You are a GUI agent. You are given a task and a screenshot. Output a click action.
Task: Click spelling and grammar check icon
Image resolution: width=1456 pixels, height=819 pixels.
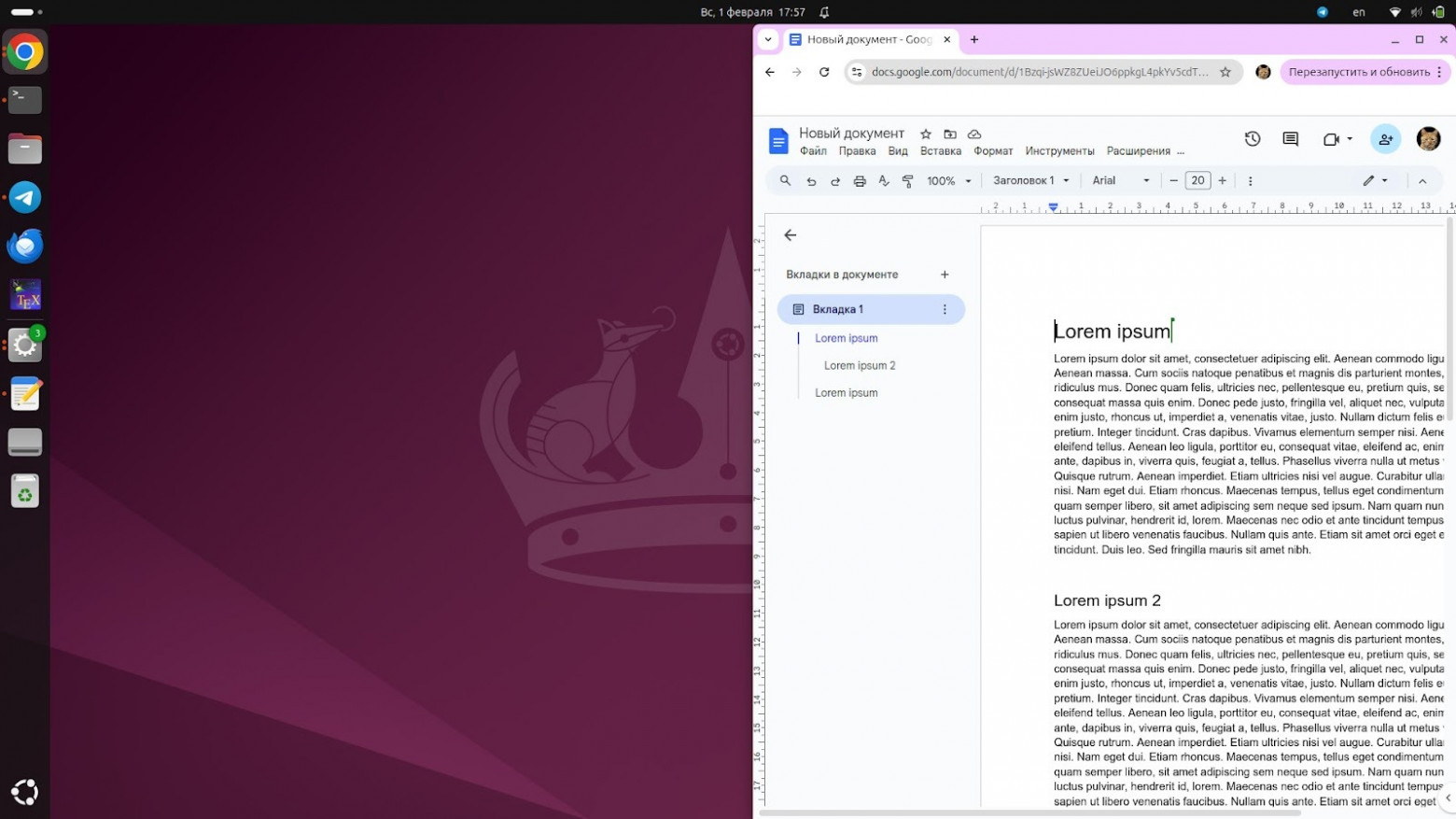pyautogui.click(x=884, y=181)
